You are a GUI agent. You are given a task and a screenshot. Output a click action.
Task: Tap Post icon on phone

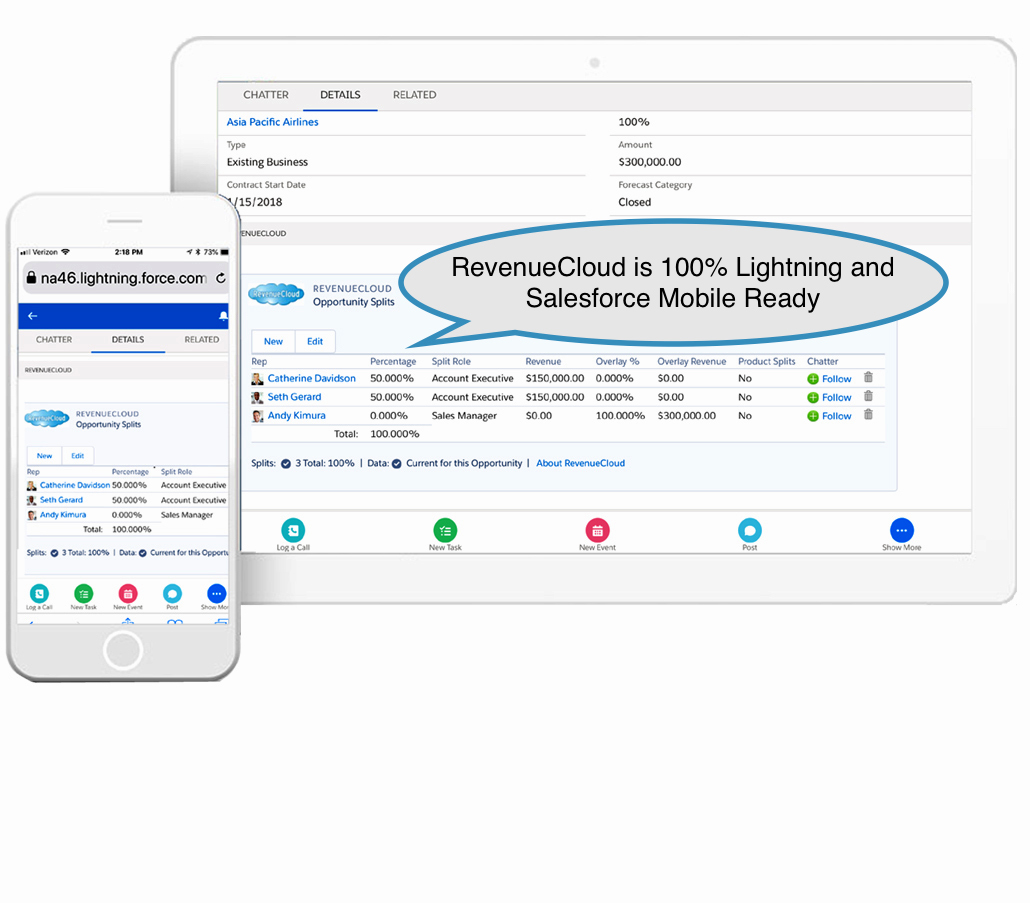[x=172, y=594]
